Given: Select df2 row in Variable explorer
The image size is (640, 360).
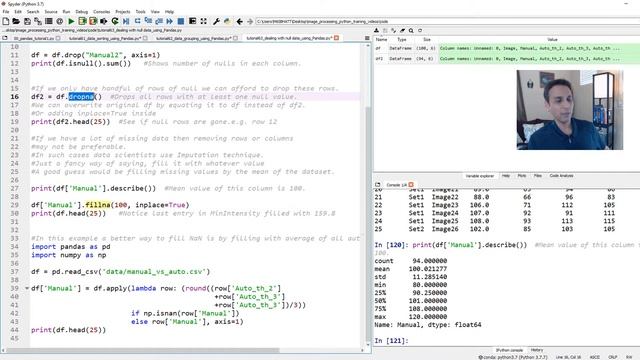Looking at the screenshot, I should [506, 59].
